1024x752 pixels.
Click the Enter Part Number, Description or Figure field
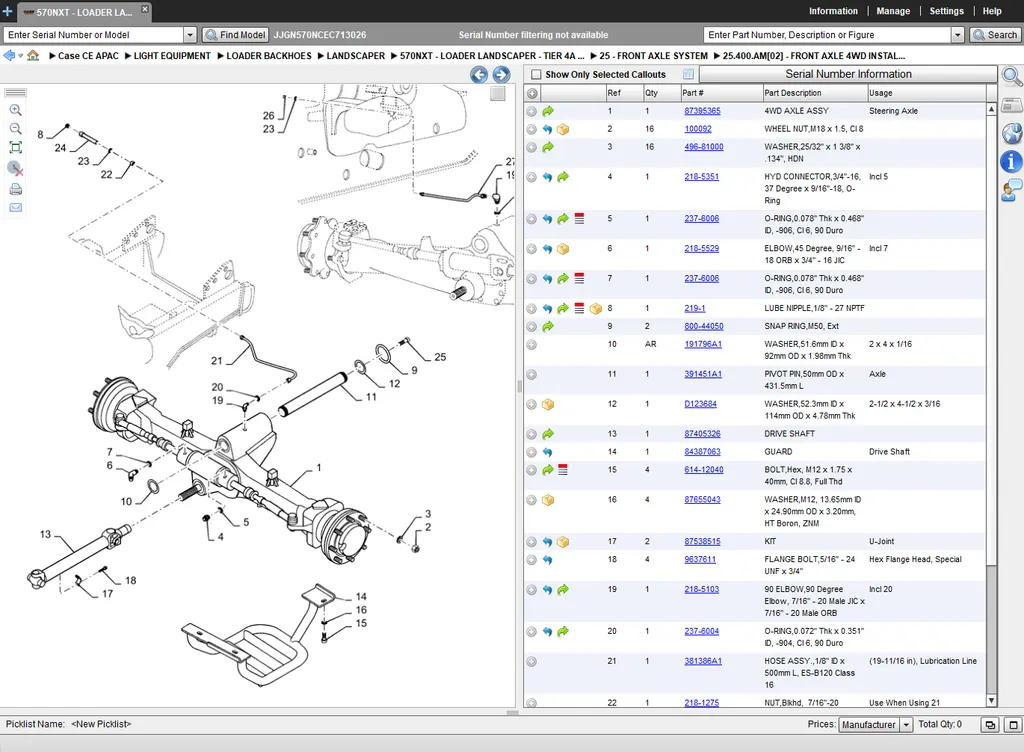[827, 35]
